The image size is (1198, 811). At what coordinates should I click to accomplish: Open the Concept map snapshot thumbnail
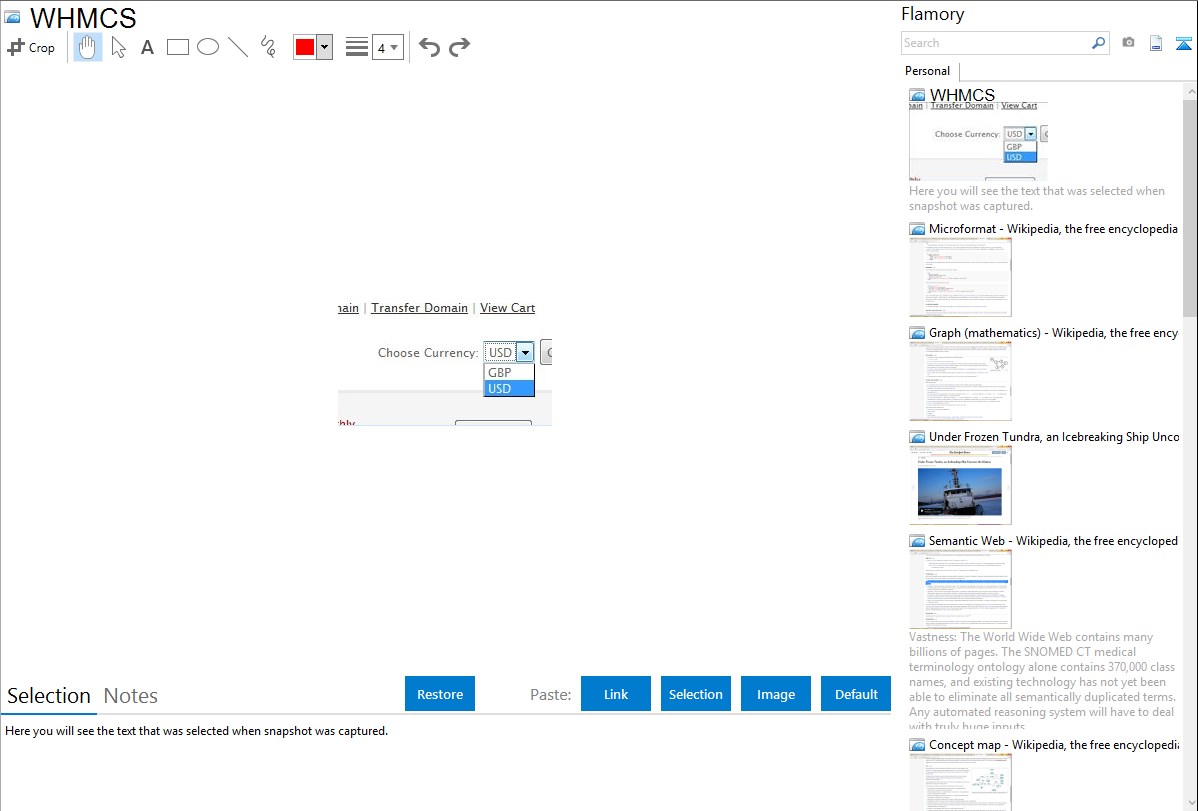[960, 781]
